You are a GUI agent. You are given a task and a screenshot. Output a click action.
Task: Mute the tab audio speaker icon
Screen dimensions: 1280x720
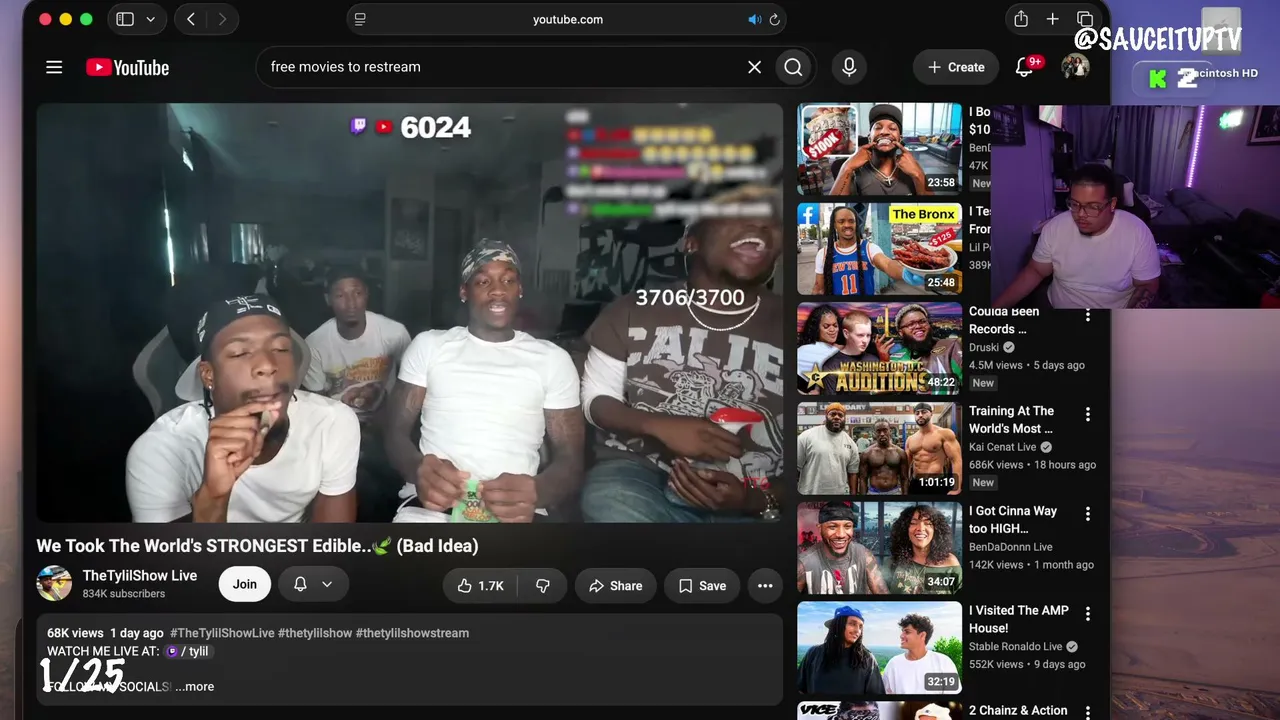(755, 19)
